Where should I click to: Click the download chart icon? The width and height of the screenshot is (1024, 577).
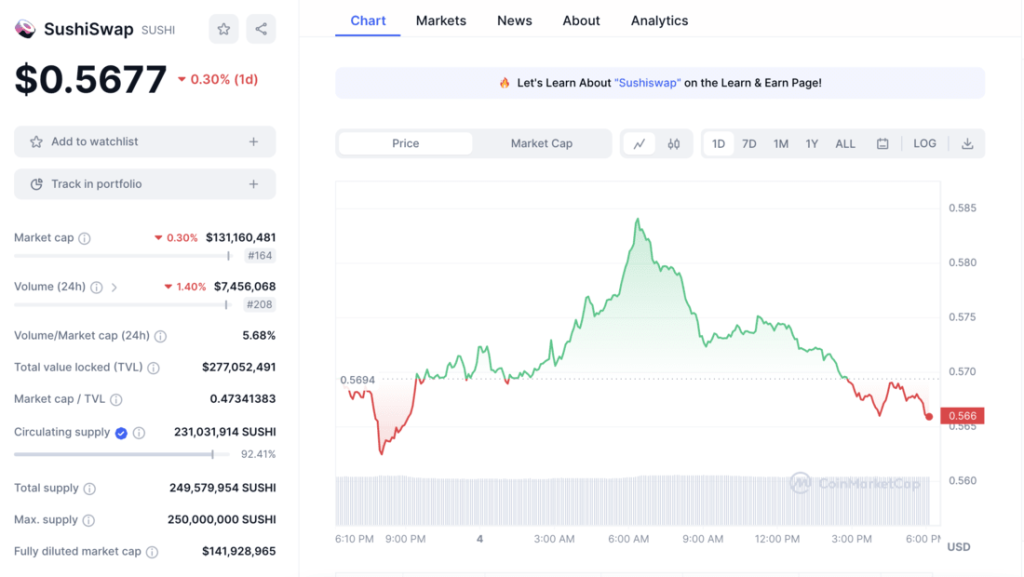pos(967,143)
